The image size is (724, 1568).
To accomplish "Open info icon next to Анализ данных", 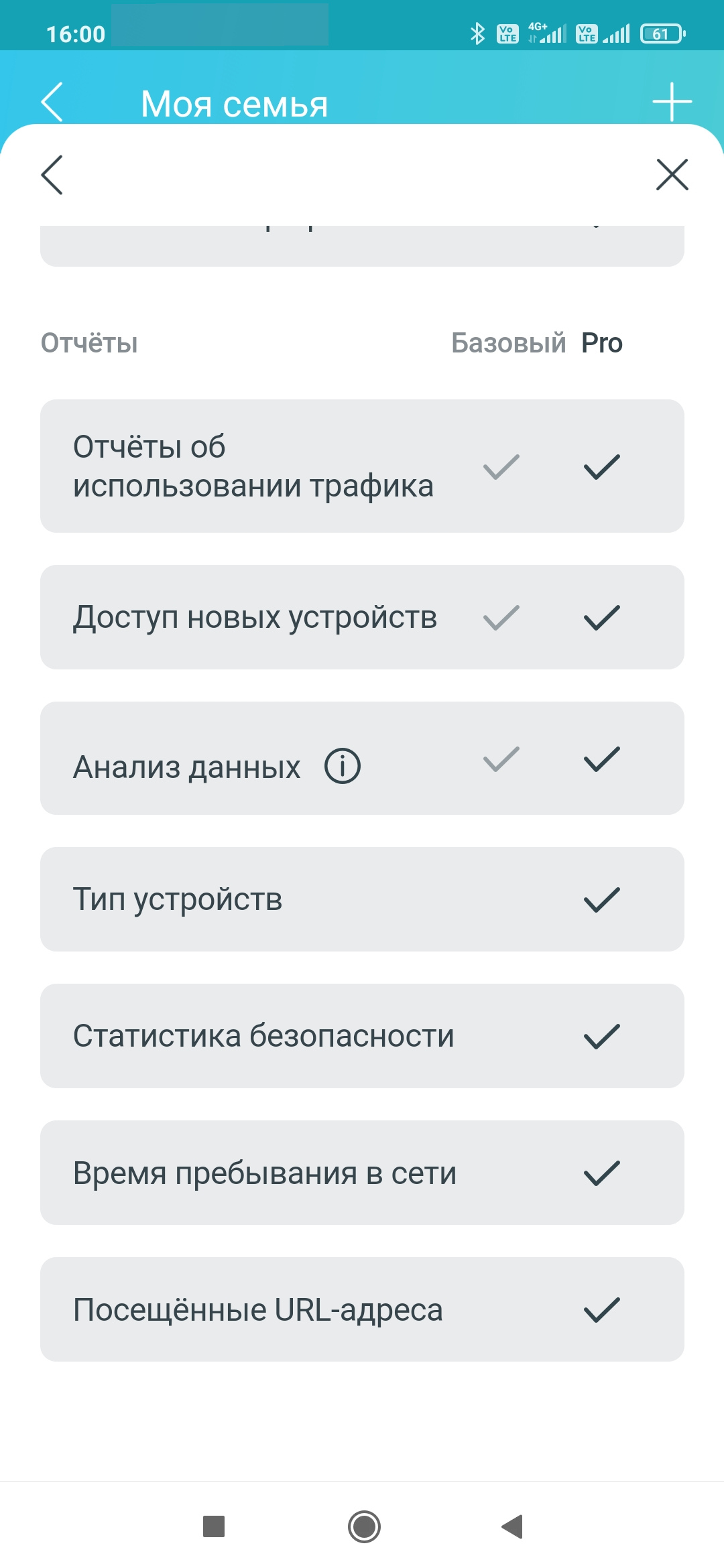I will 343,766.
